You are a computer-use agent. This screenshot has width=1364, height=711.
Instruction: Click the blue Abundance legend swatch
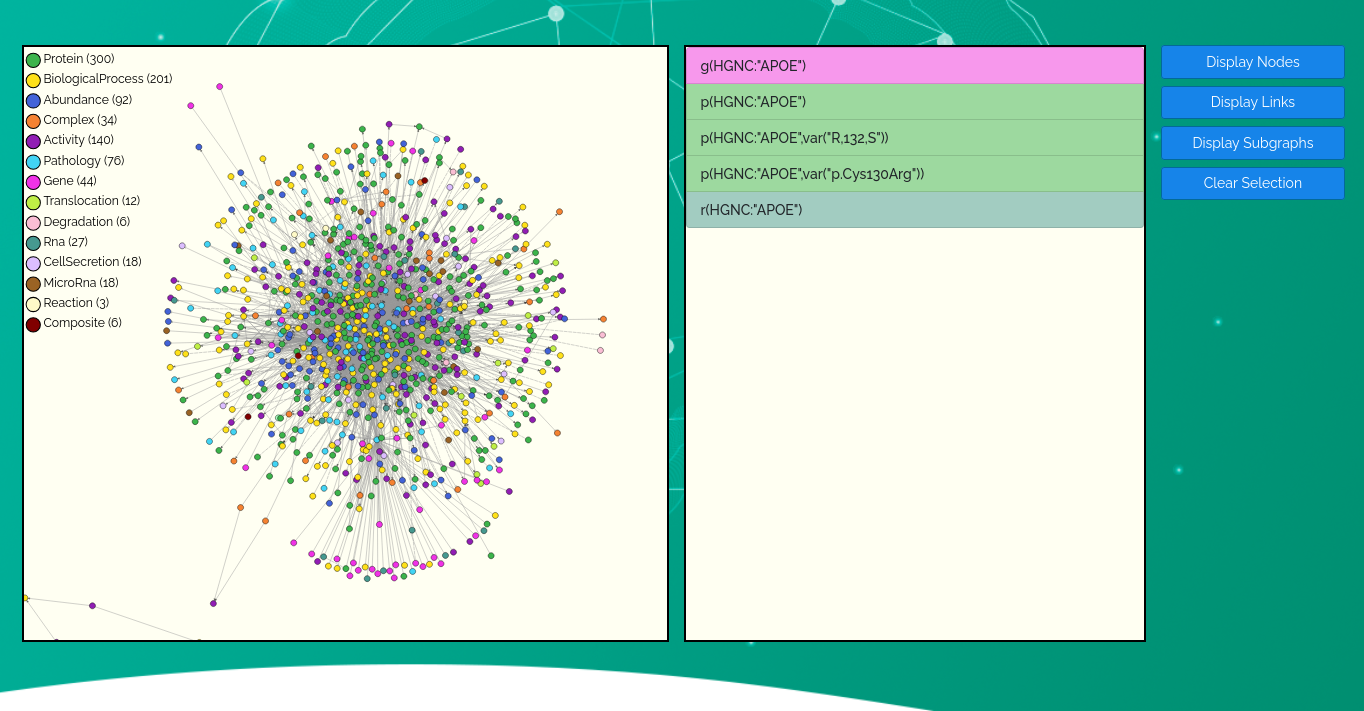point(33,101)
